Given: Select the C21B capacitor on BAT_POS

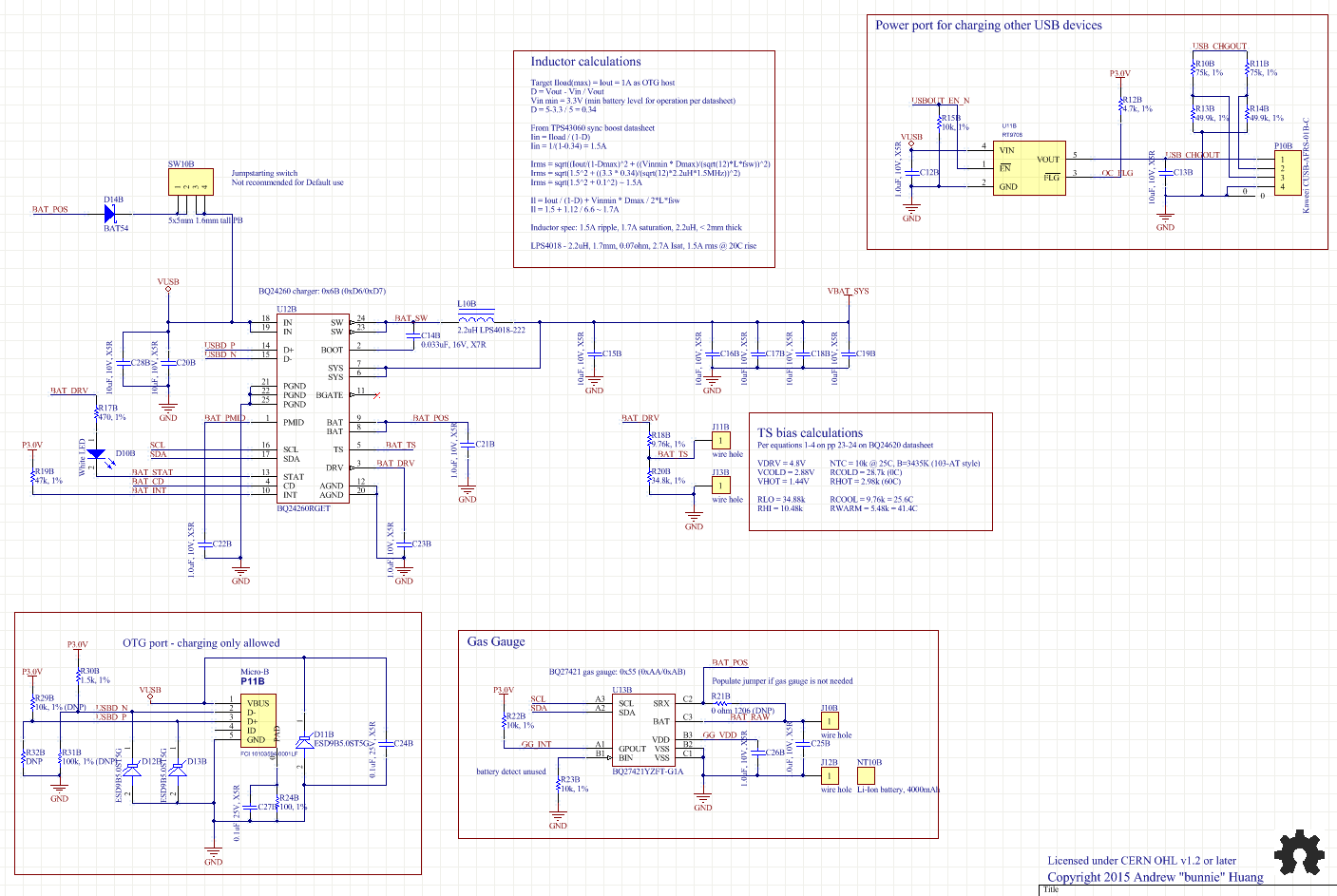Looking at the screenshot, I should tap(467, 444).
